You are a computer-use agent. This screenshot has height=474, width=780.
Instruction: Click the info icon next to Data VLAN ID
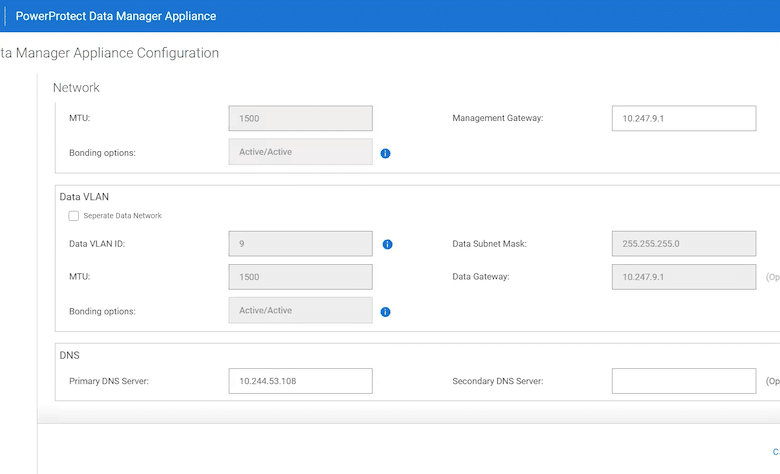[x=387, y=244]
